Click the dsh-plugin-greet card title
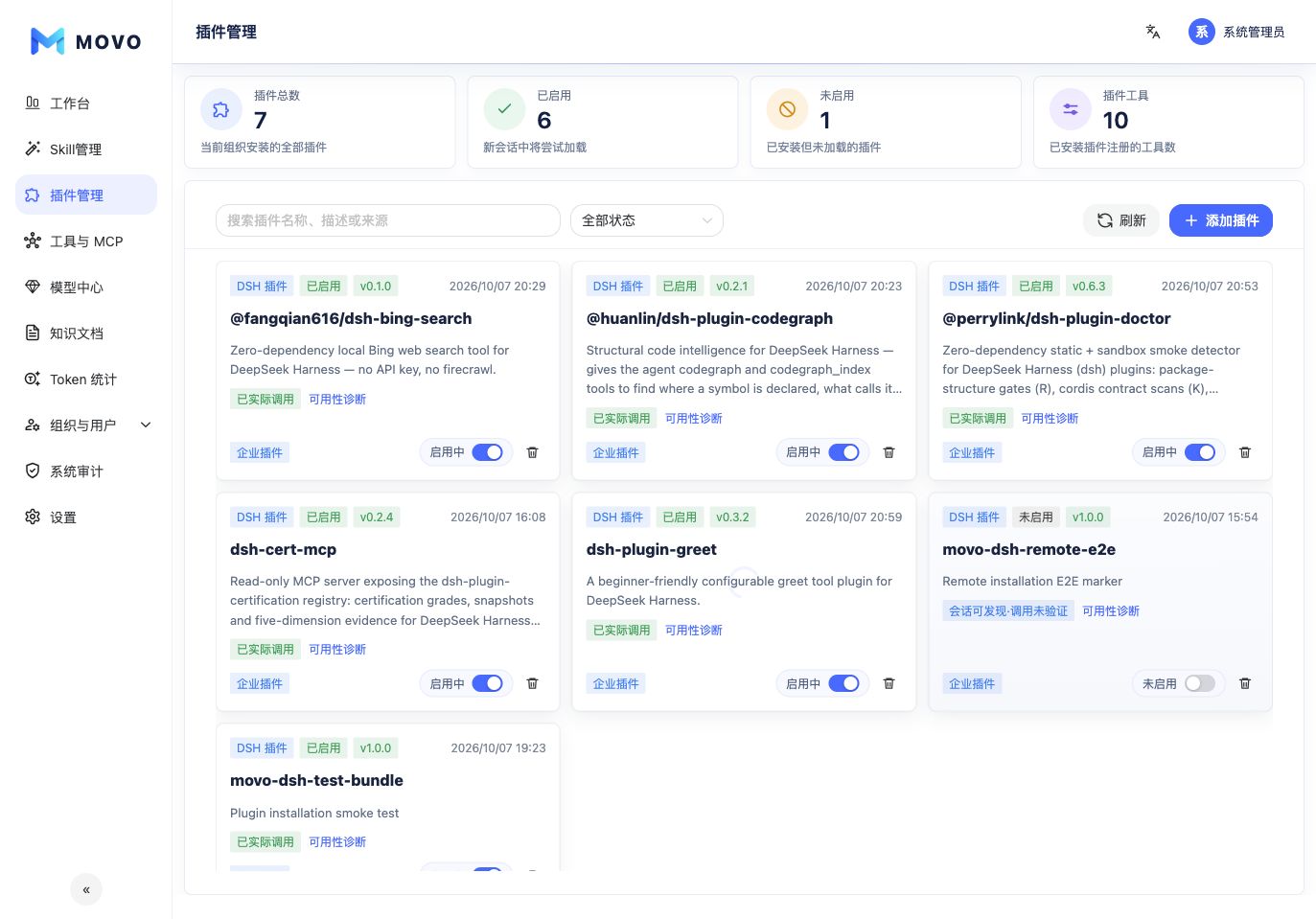The image size is (1316, 919). coord(652,550)
